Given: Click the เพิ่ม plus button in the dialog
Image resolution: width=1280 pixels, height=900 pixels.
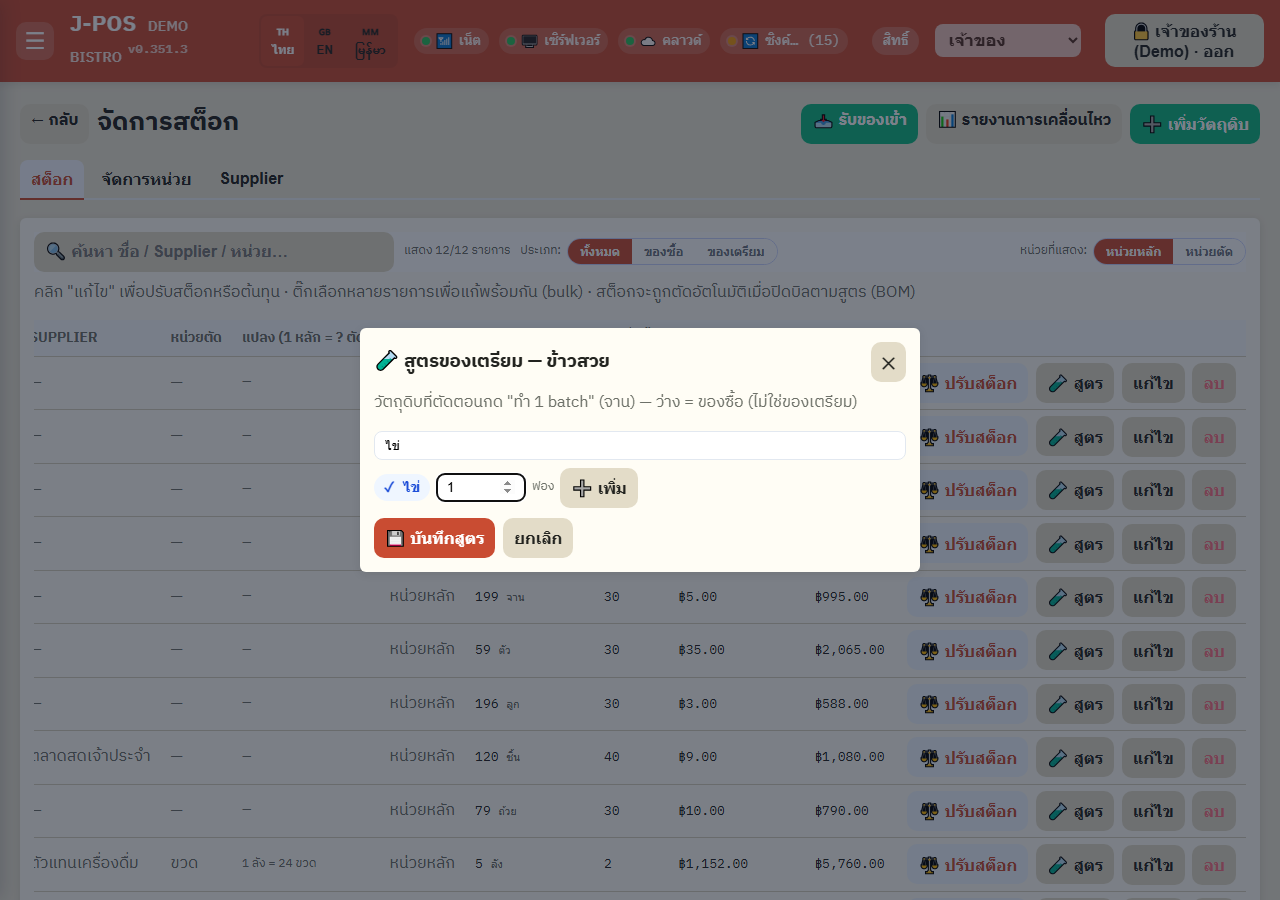Looking at the screenshot, I should point(599,488).
